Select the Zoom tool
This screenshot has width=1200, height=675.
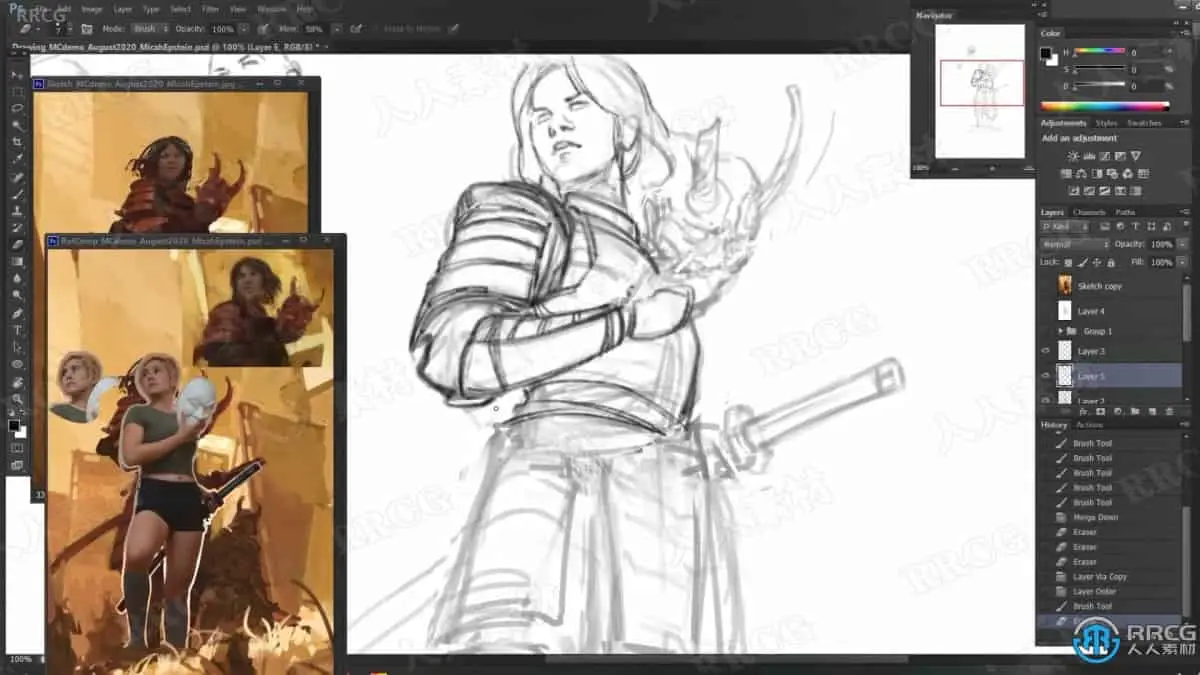point(18,399)
